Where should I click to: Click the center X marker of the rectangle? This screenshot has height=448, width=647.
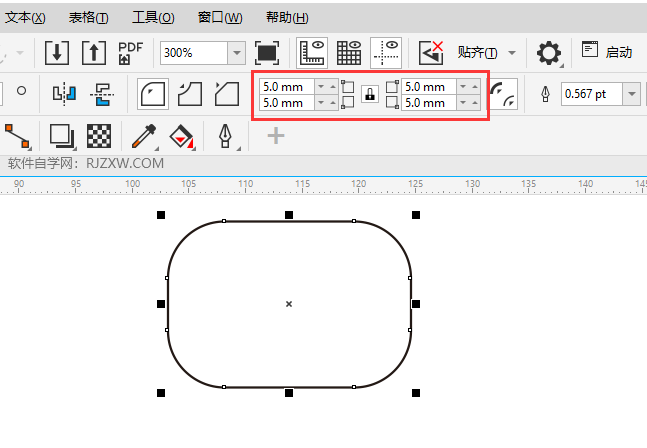pos(289,304)
